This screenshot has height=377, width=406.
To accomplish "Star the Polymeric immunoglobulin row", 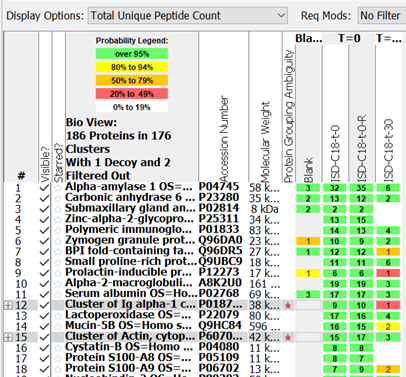I will pyautogui.click(x=58, y=230).
